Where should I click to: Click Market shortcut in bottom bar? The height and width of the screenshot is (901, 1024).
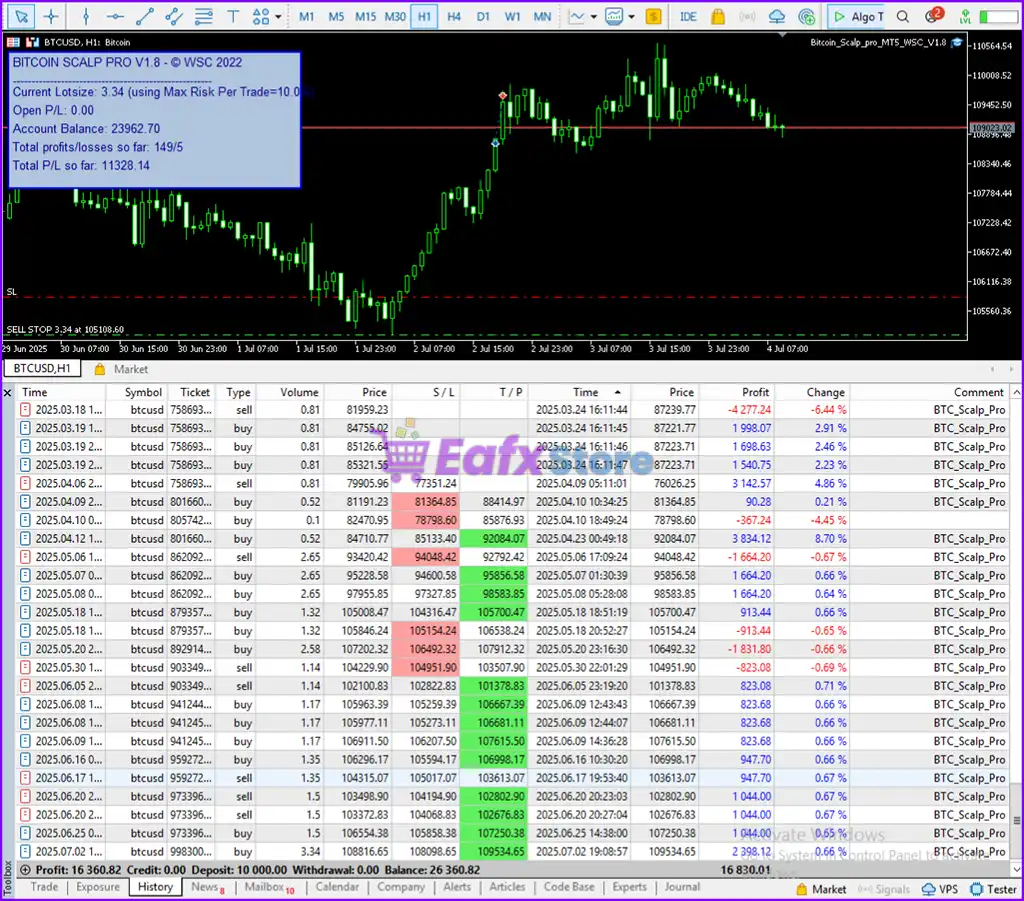(x=821, y=889)
